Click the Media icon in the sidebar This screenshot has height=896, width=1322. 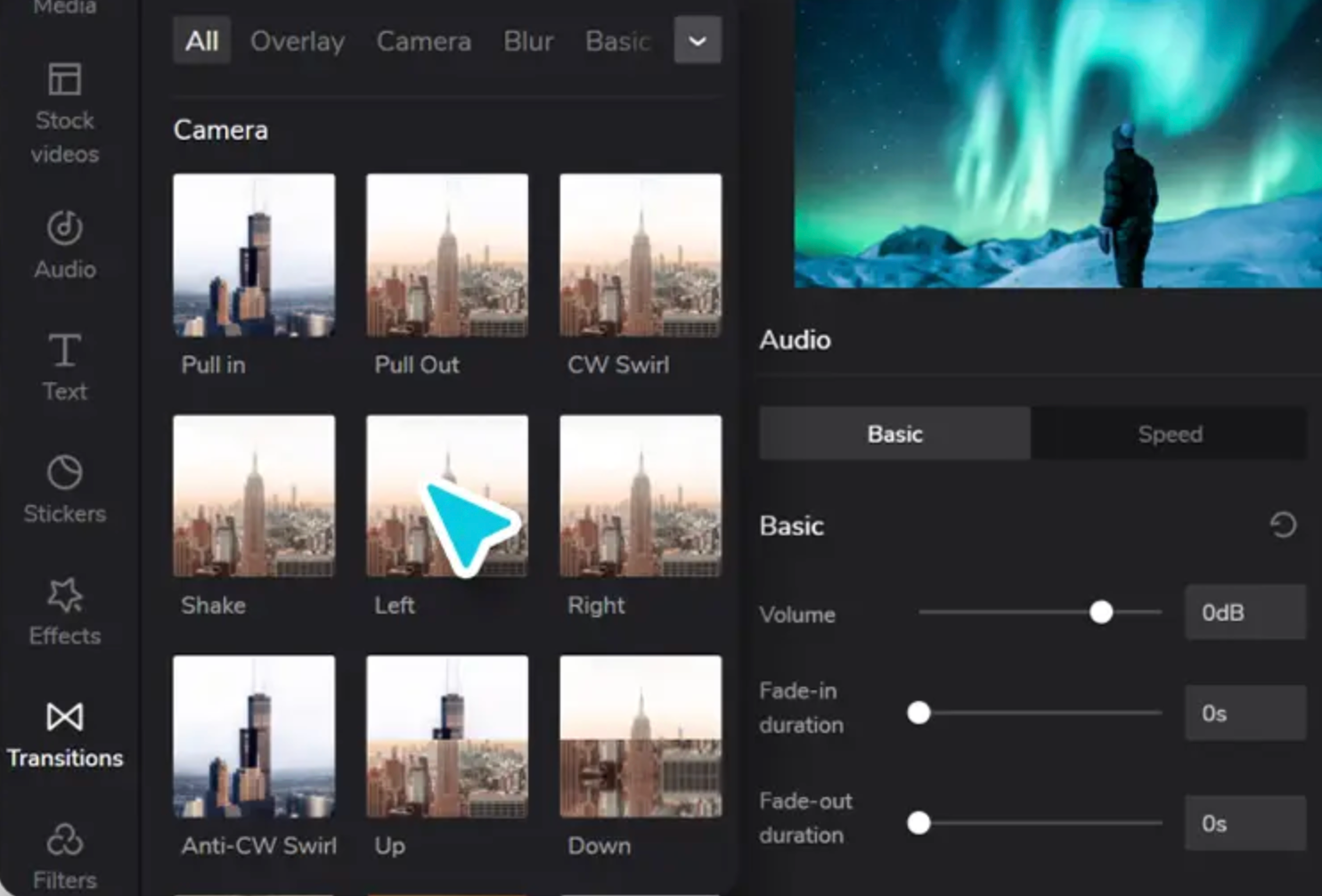point(63,7)
